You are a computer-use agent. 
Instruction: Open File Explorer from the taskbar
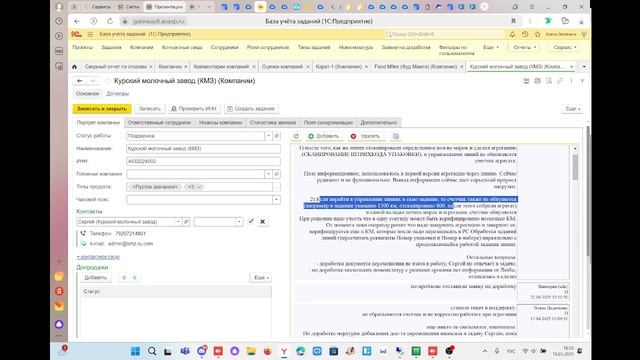click(x=251, y=351)
